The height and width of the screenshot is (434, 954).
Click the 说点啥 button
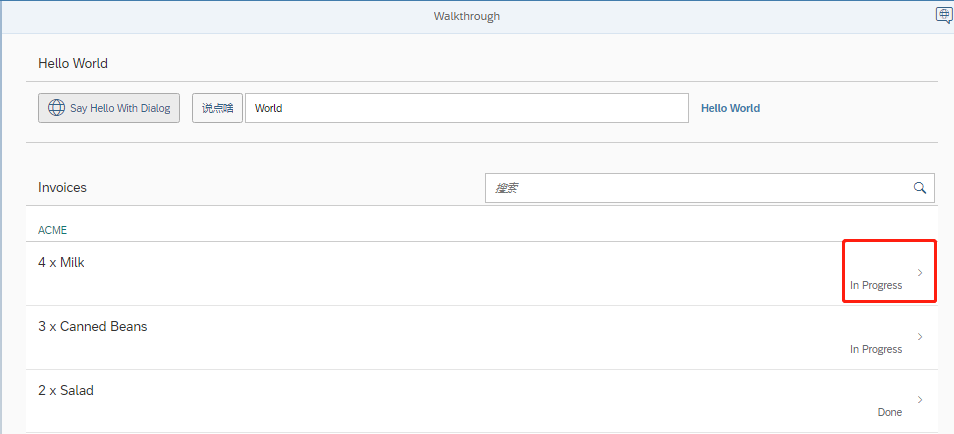217,108
